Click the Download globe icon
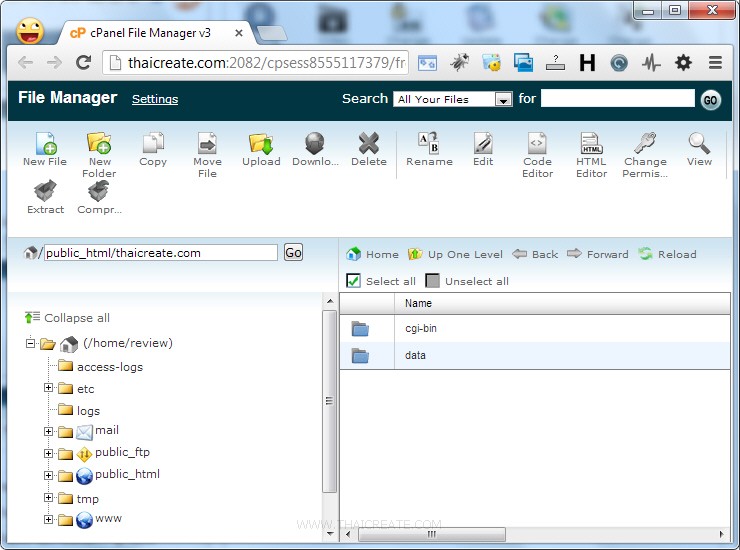 315,143
